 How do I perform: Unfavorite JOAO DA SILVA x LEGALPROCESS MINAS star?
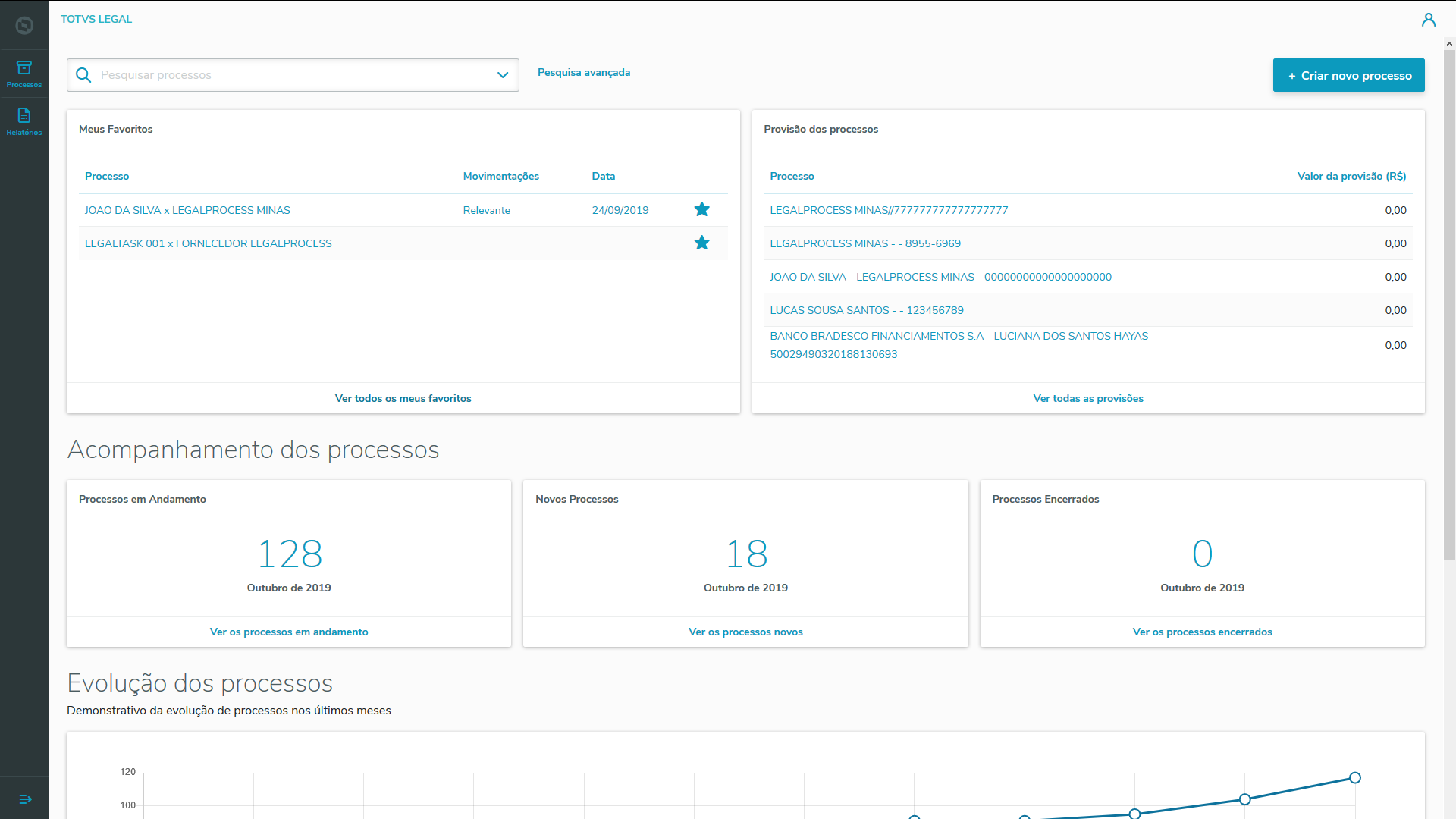(702, 210)
